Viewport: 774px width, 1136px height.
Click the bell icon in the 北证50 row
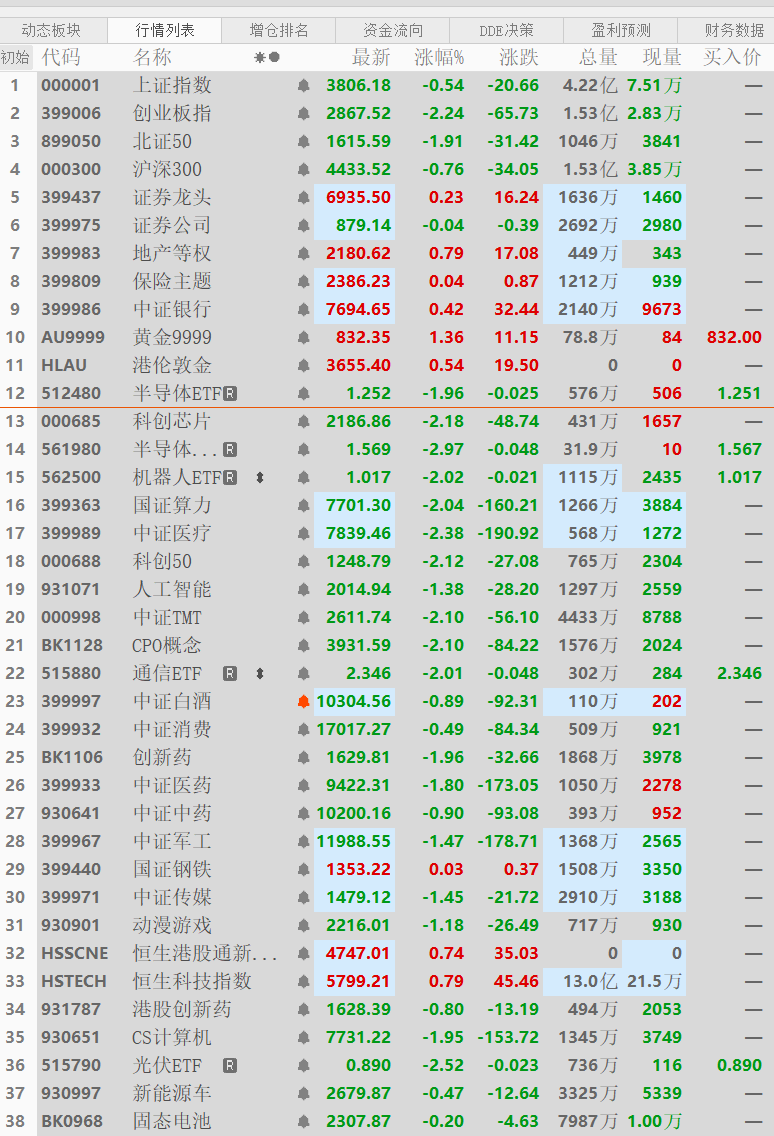[x=304, y=141]
